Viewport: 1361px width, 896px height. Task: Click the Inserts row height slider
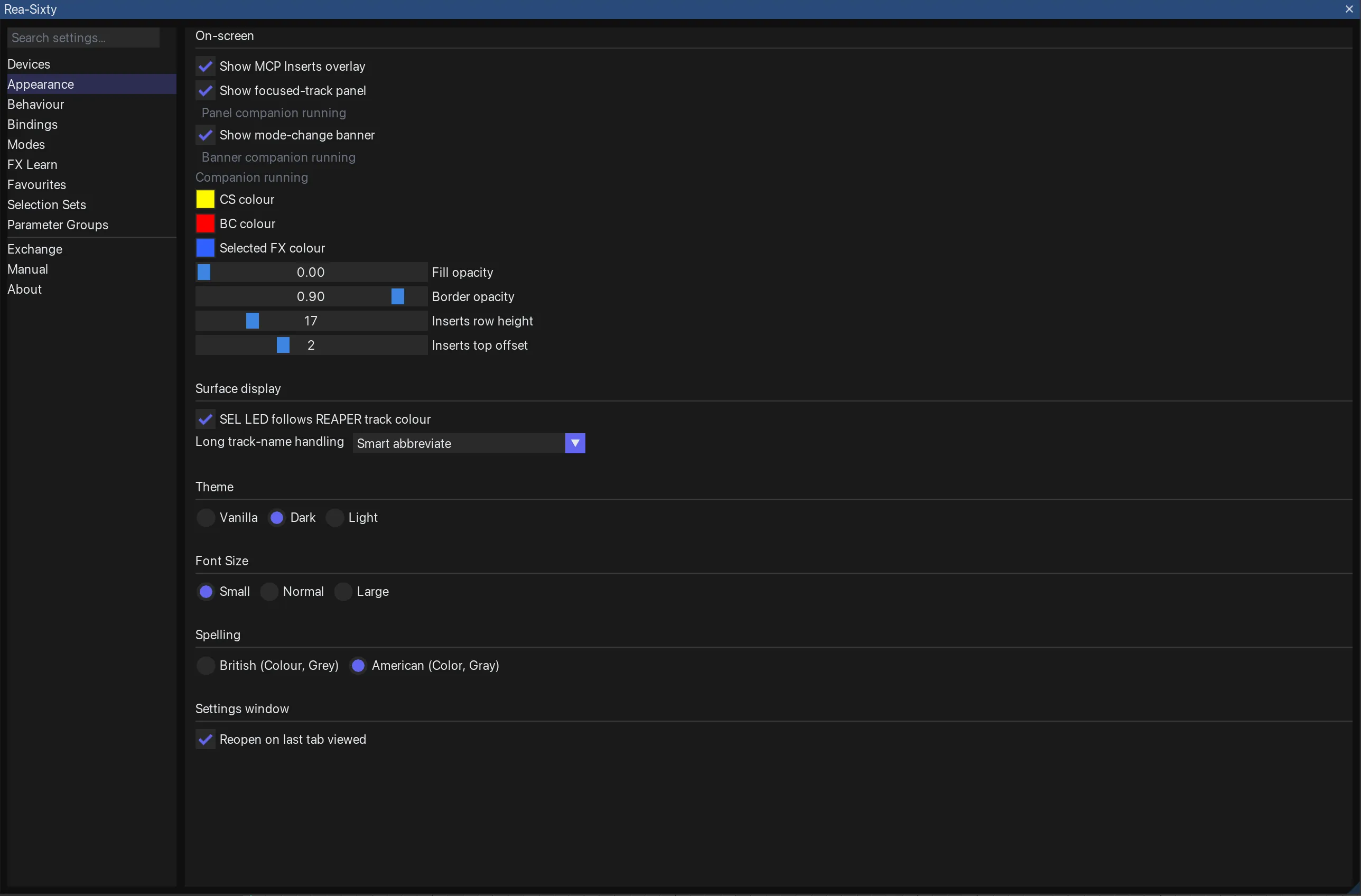pyautogui.click(x=311, y=321)
